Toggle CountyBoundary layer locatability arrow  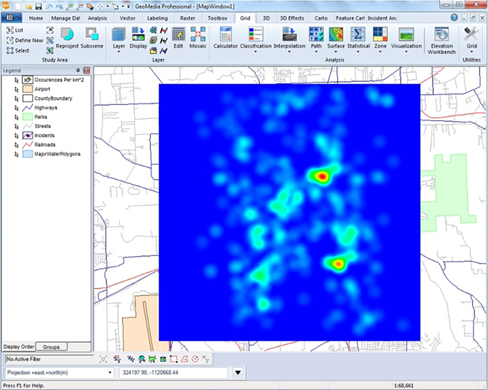(16, 99)
